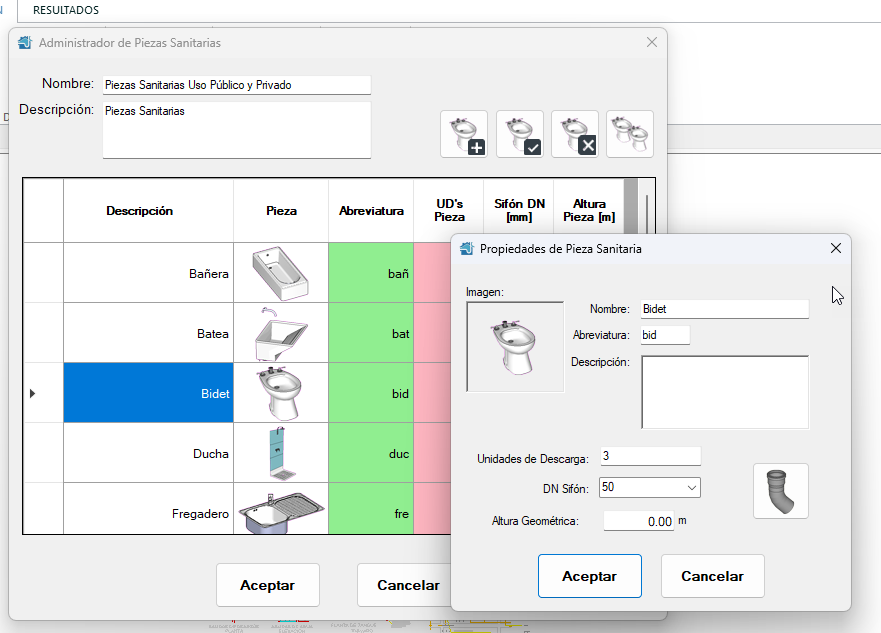The image size is (881, 633).
Task: Click the Bidet row selector arrow
Action: [32, 393]
